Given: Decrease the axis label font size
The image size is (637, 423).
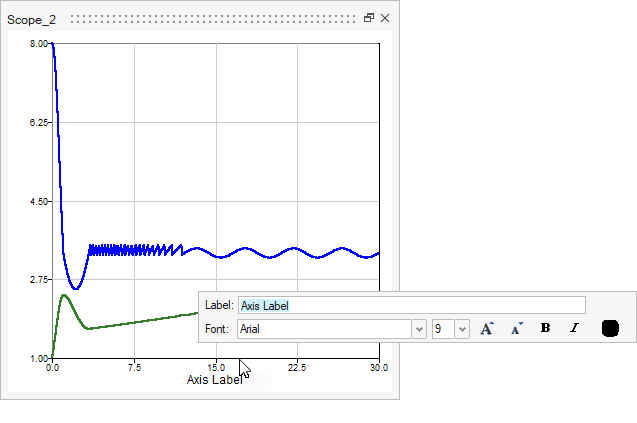Looking at the screenshot, I should click(x=516, y=328).
